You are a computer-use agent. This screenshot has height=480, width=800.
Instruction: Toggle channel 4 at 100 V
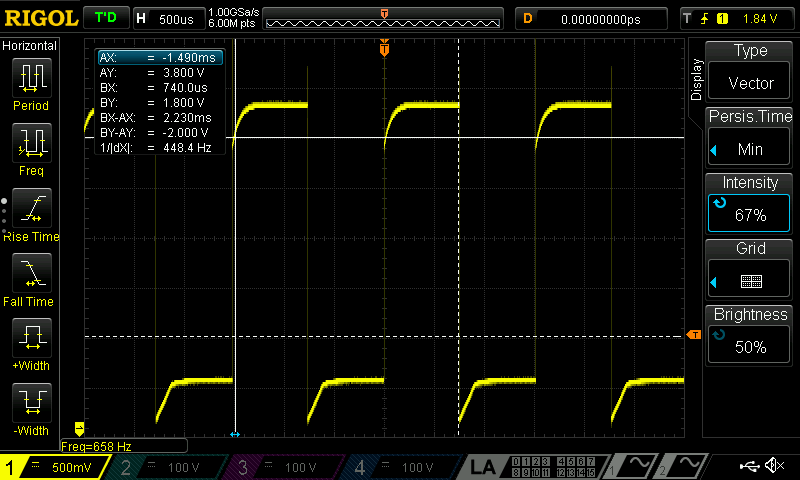point(403,467)
